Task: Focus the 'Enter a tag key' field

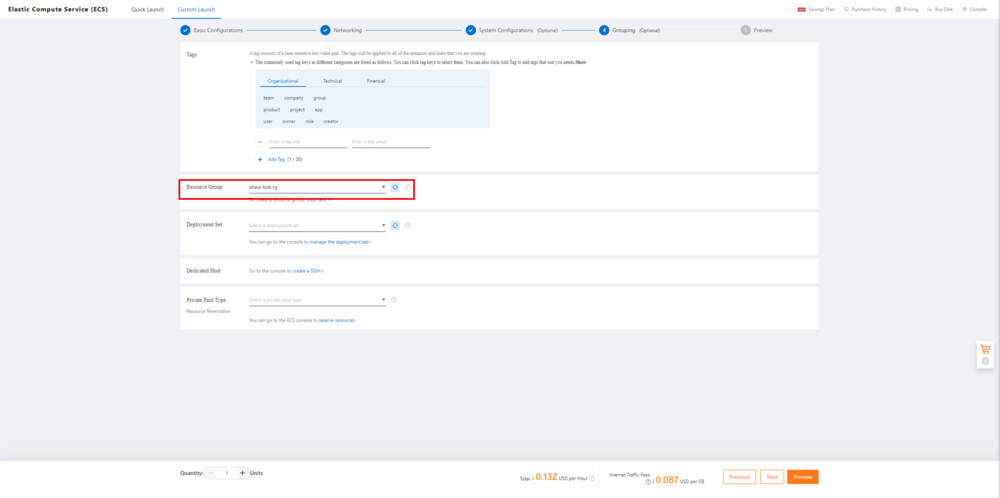Action: tap(308, 142)
